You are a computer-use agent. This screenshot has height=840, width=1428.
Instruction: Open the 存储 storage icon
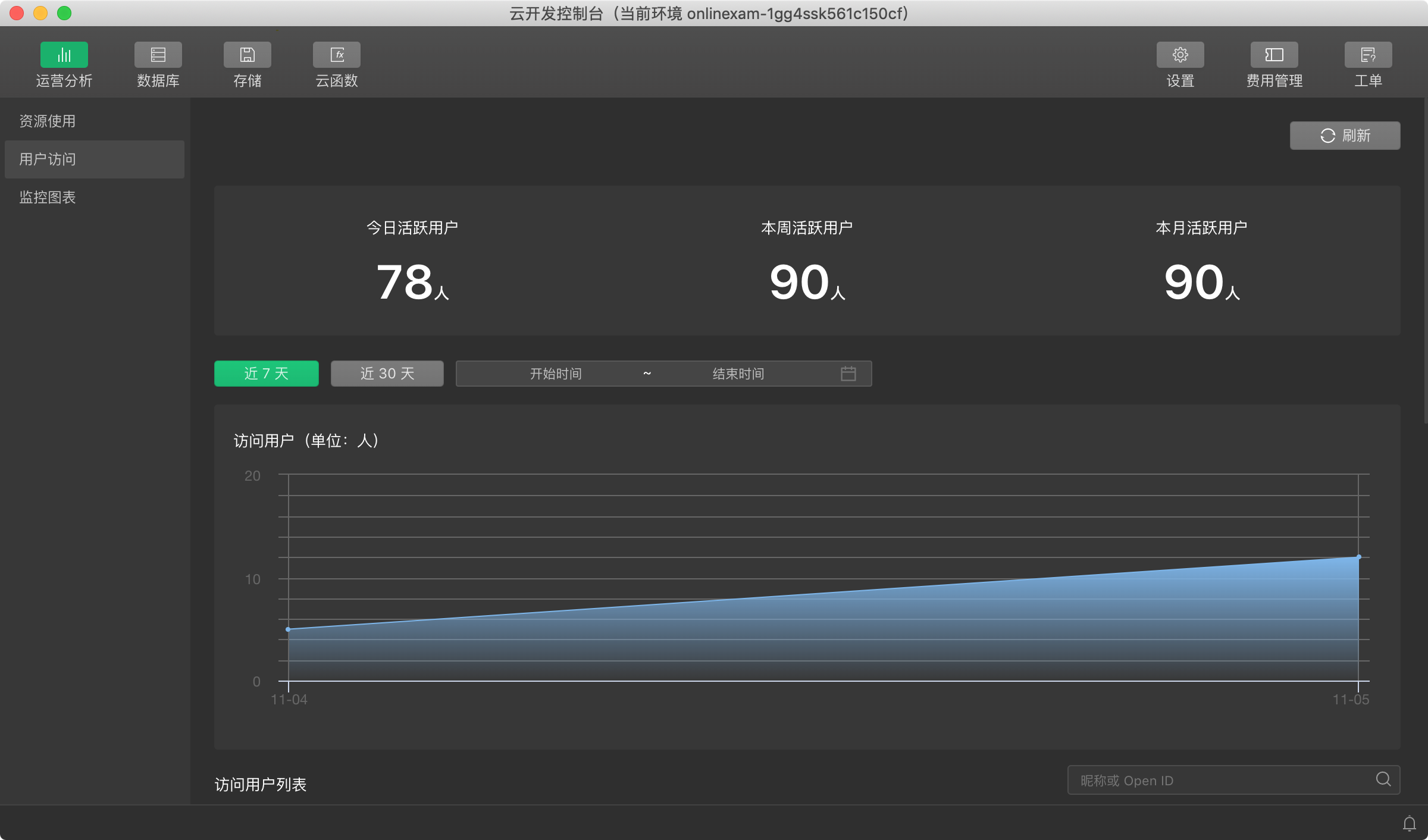247,55
